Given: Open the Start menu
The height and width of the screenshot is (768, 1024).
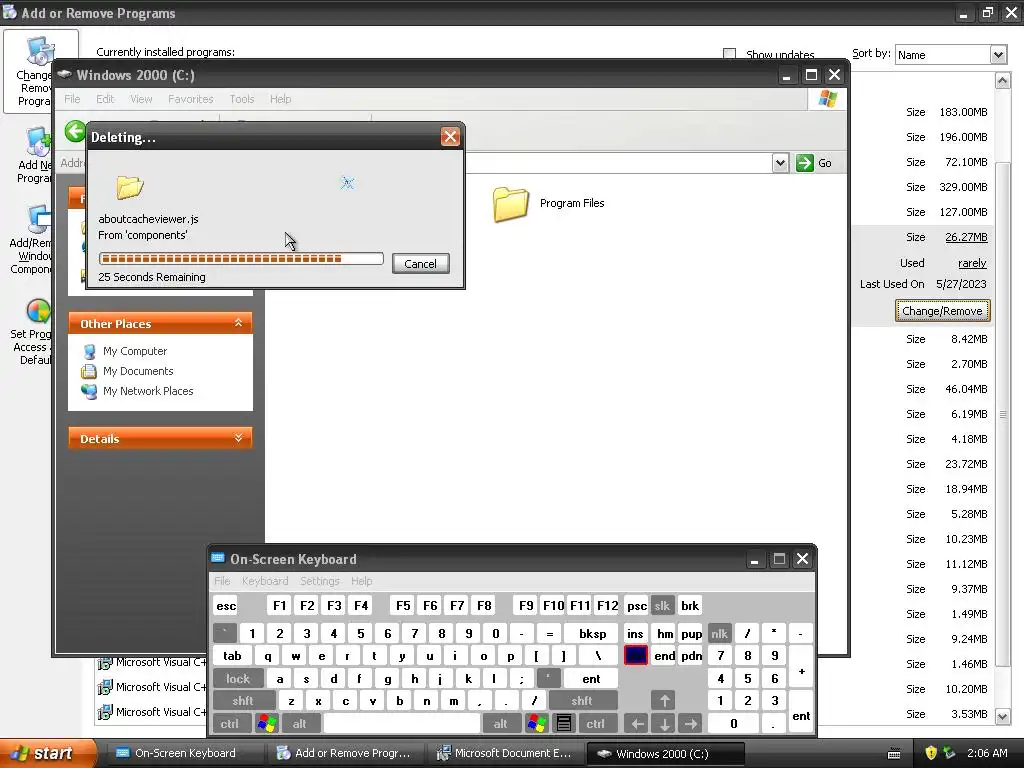Looking at the screenshot, I should click(47, 753).
